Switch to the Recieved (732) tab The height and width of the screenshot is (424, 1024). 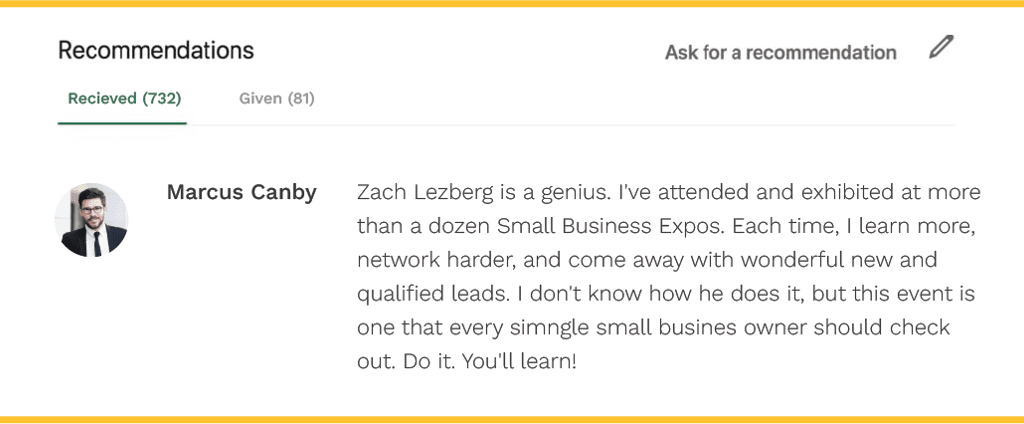[x=125, y=99]
